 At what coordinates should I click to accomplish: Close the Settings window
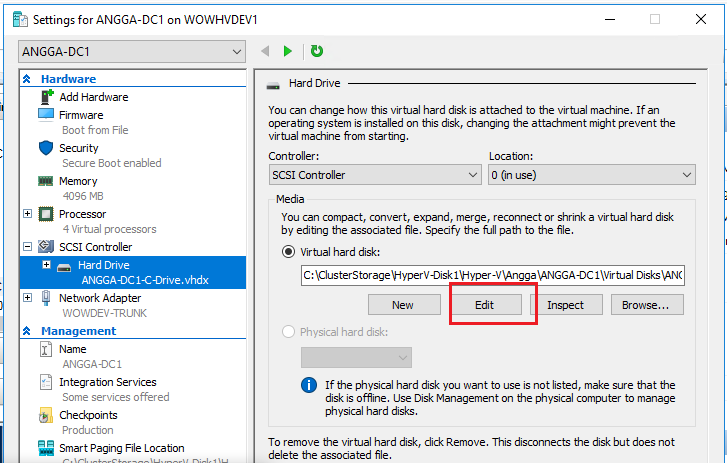701,19
